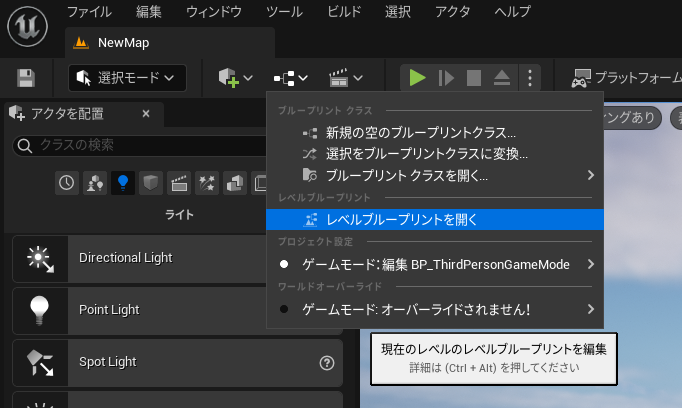The height and width of the screenshot is (408, 682).
Task: Click the stop playback square button
Action: tap(474, 78)
